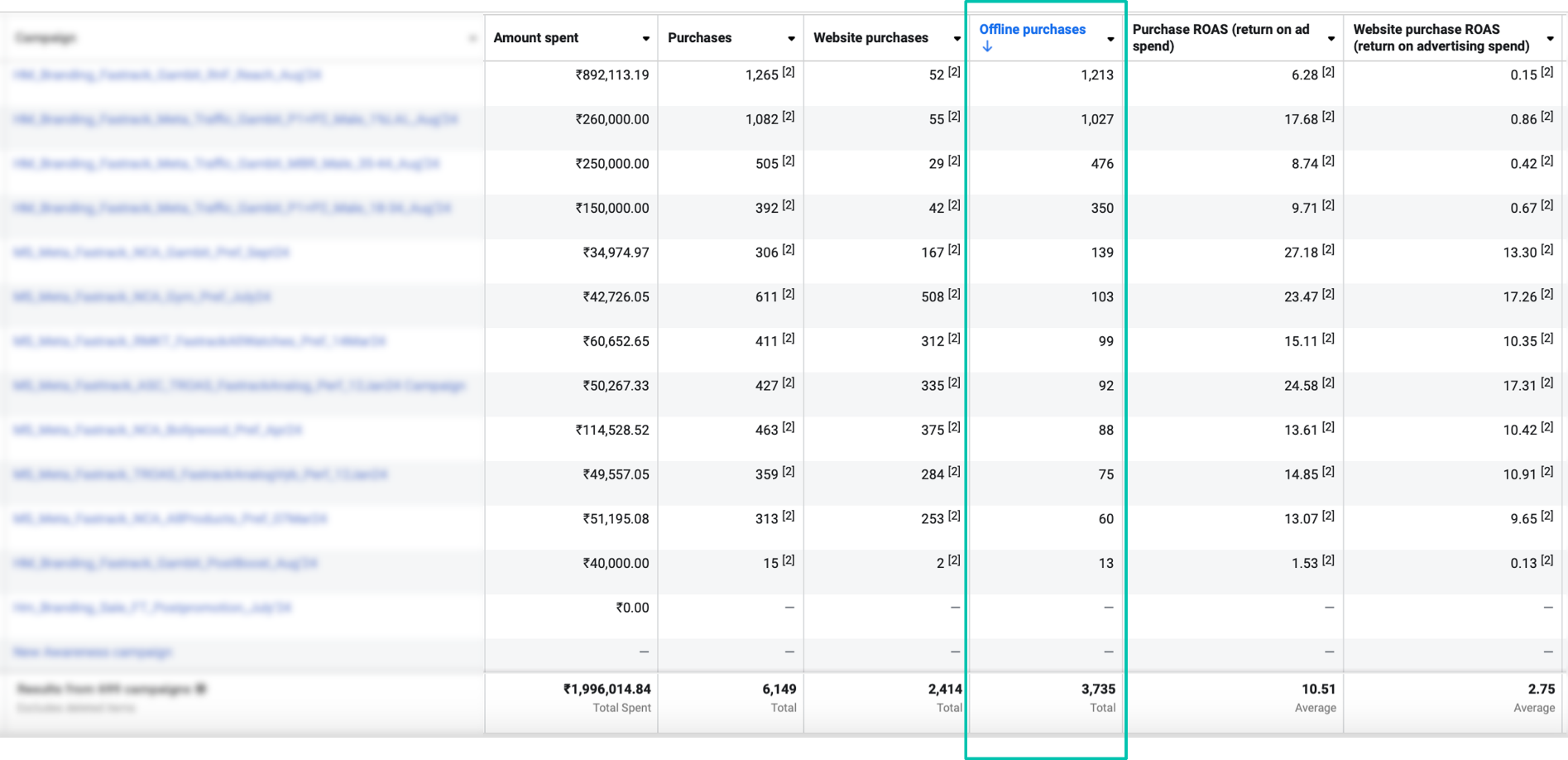Click the 350 offline purchases value

pyautogui.click(x=1102, y=209)
